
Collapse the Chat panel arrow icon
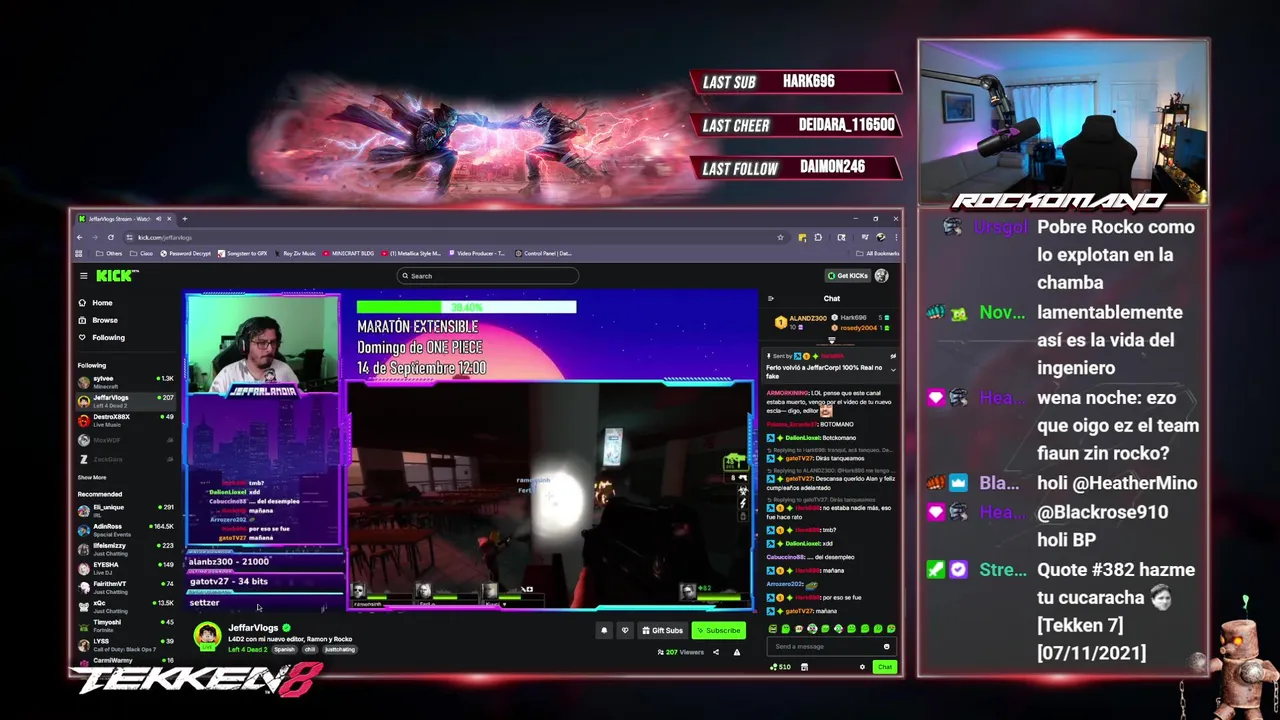coord(770,298)
